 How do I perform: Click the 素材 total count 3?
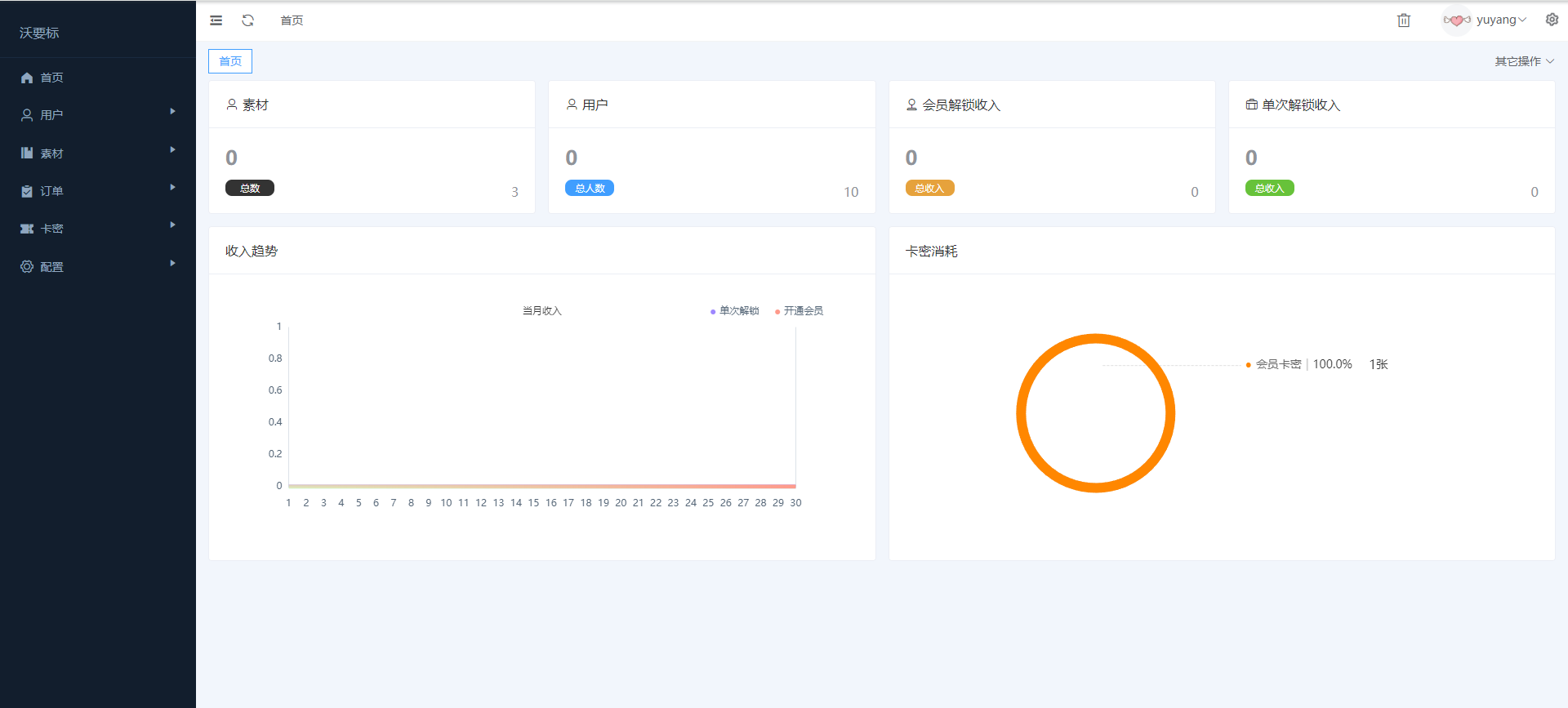pos(514,192)
